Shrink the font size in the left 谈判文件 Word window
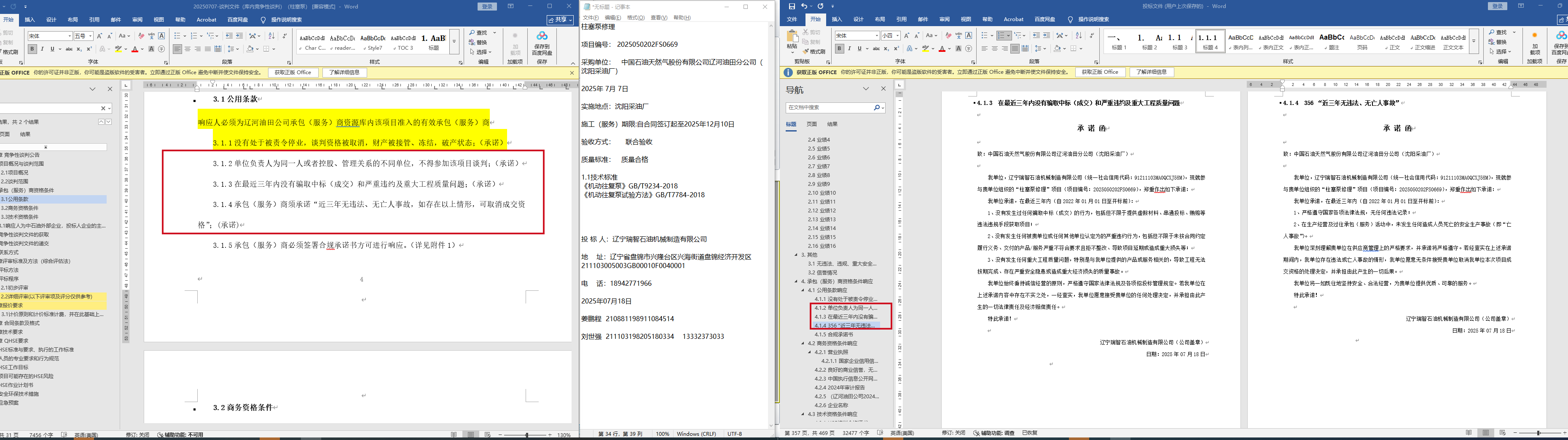This screenshot has height=440, width=1568. [110, 36]
